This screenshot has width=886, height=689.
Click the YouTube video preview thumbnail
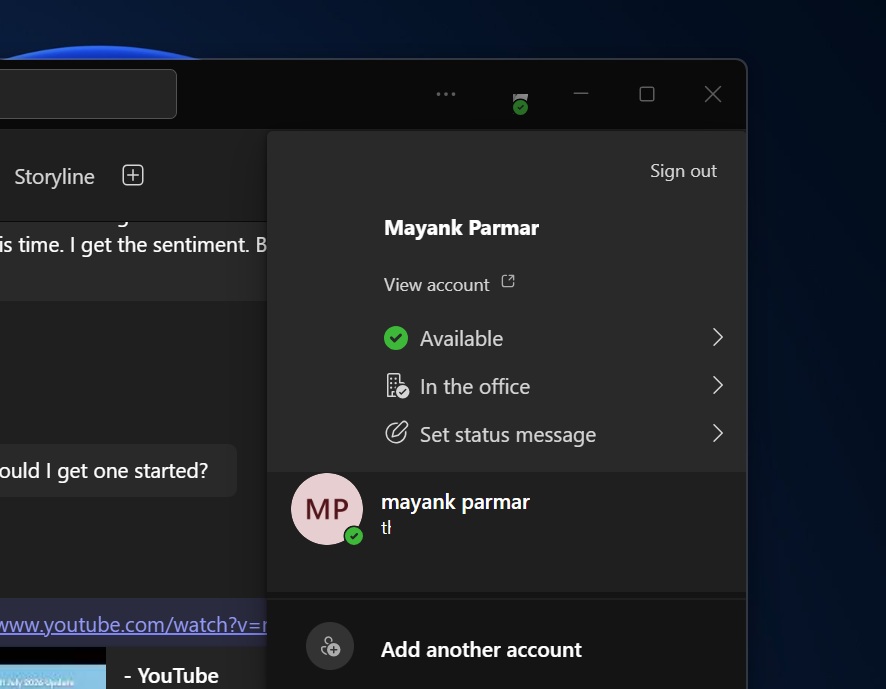tap(53, 668)
